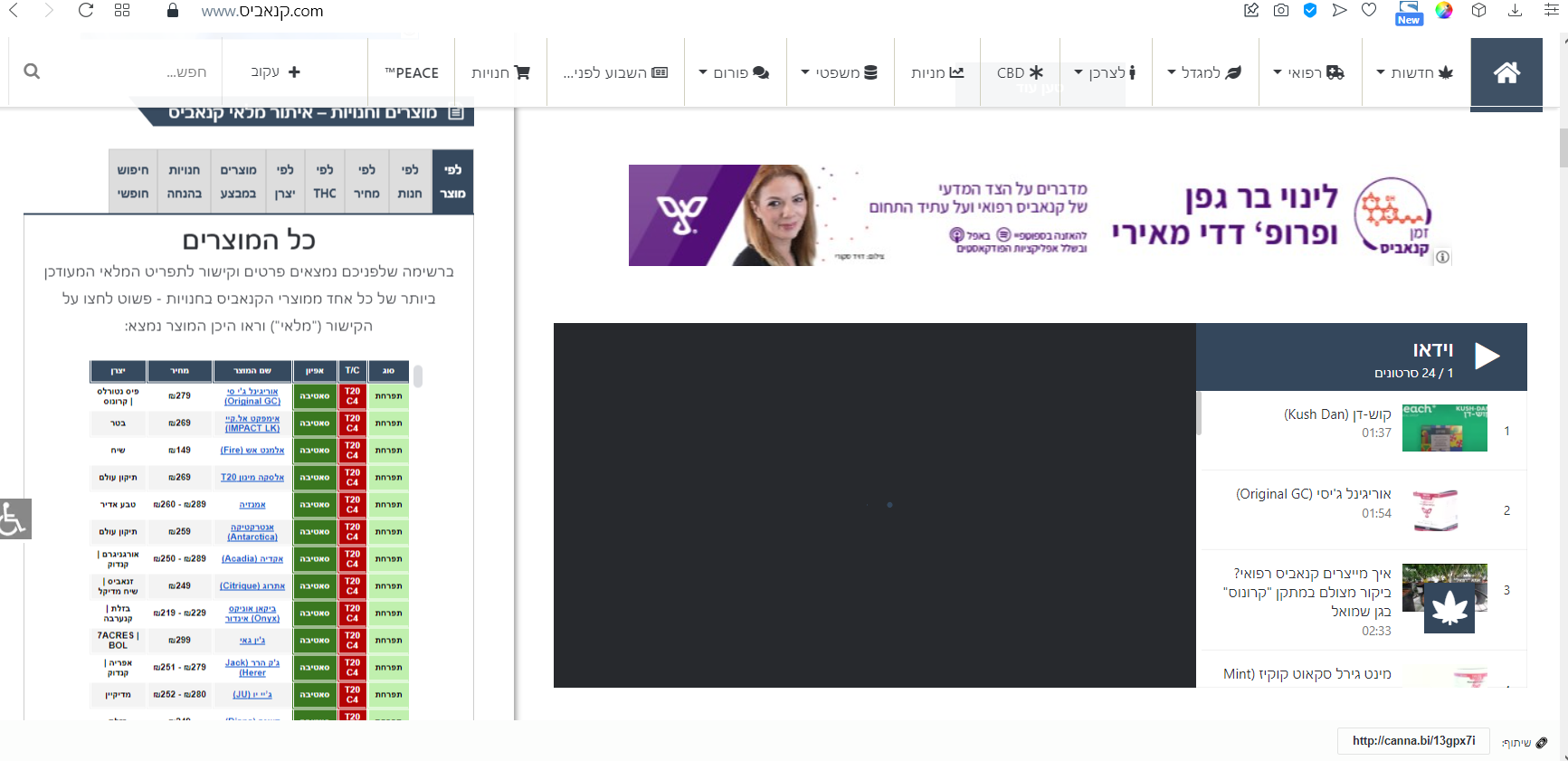
Task: Open the Acadia product link
Action: click(x=252, y=558)
